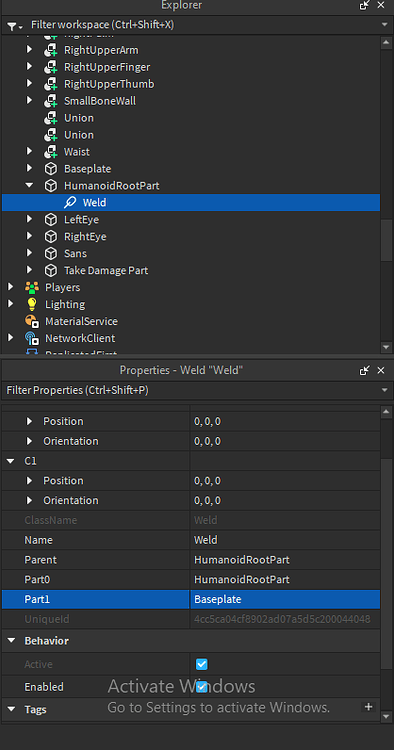
Task: Click Properties scrollbar up arrow
Action: pyautogui.click(x=386, y=411)
